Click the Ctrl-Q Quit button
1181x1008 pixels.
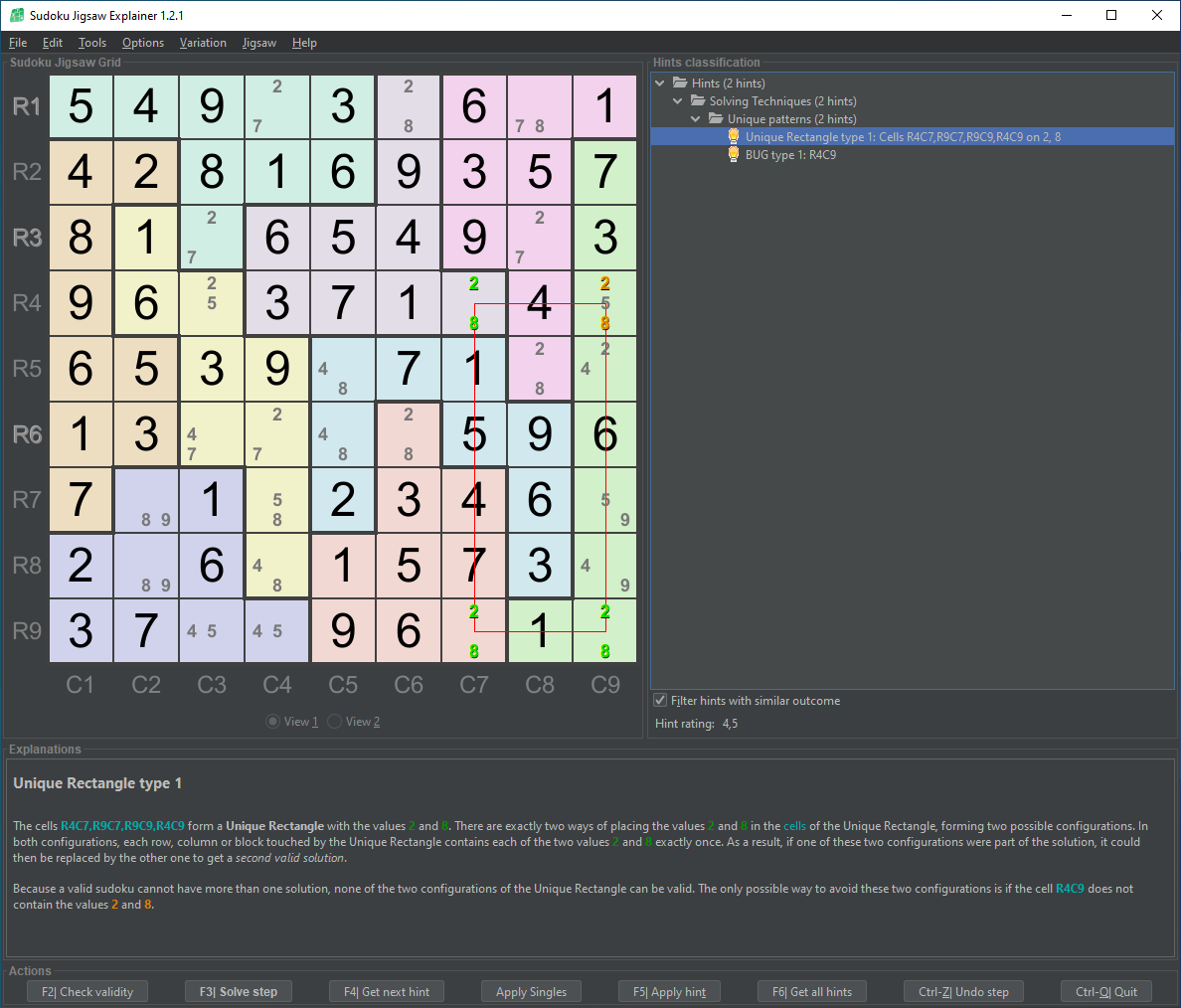[1106, 991]
